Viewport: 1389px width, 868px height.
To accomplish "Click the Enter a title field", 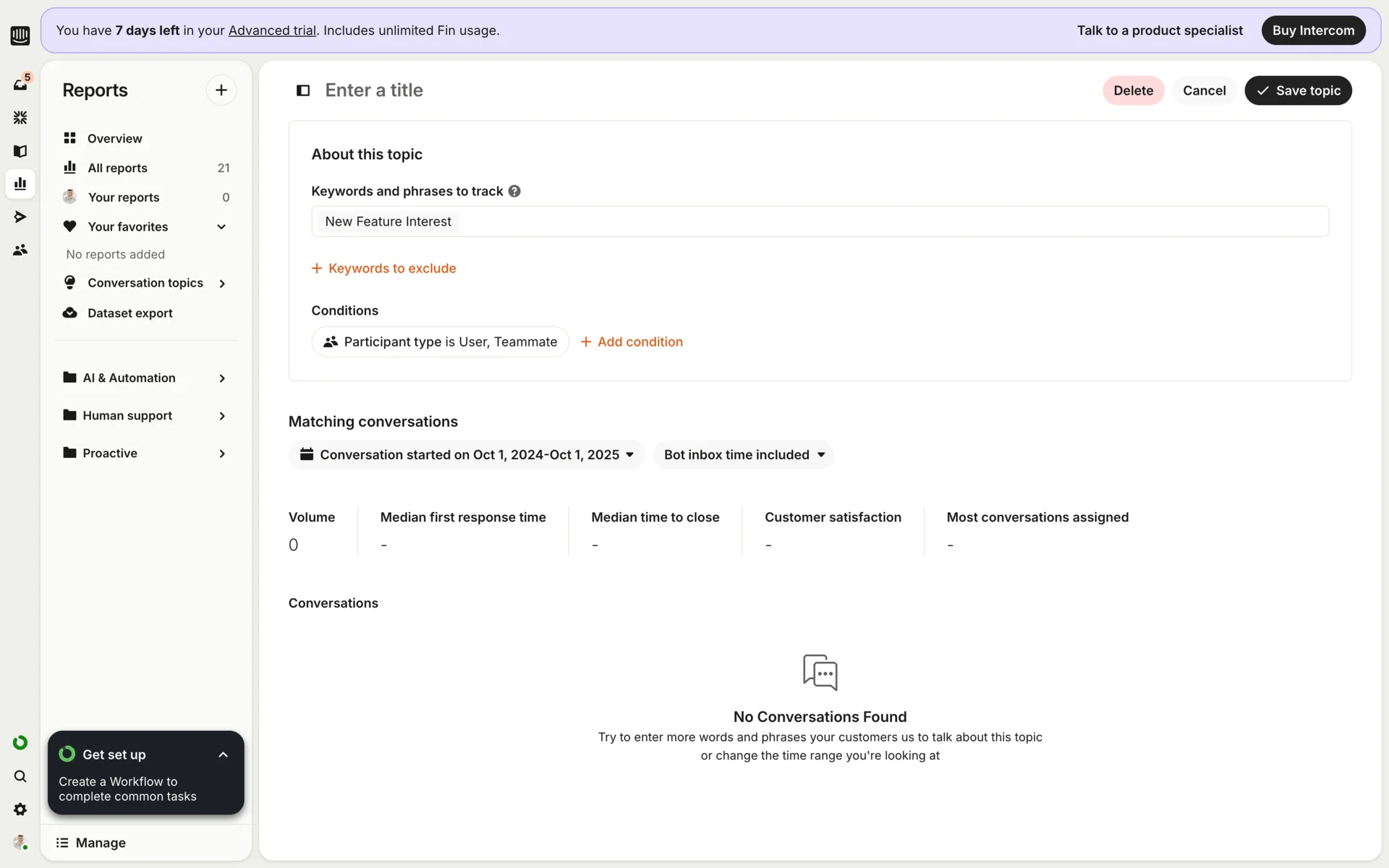I will pyautogui.click(x=374, y=90).
